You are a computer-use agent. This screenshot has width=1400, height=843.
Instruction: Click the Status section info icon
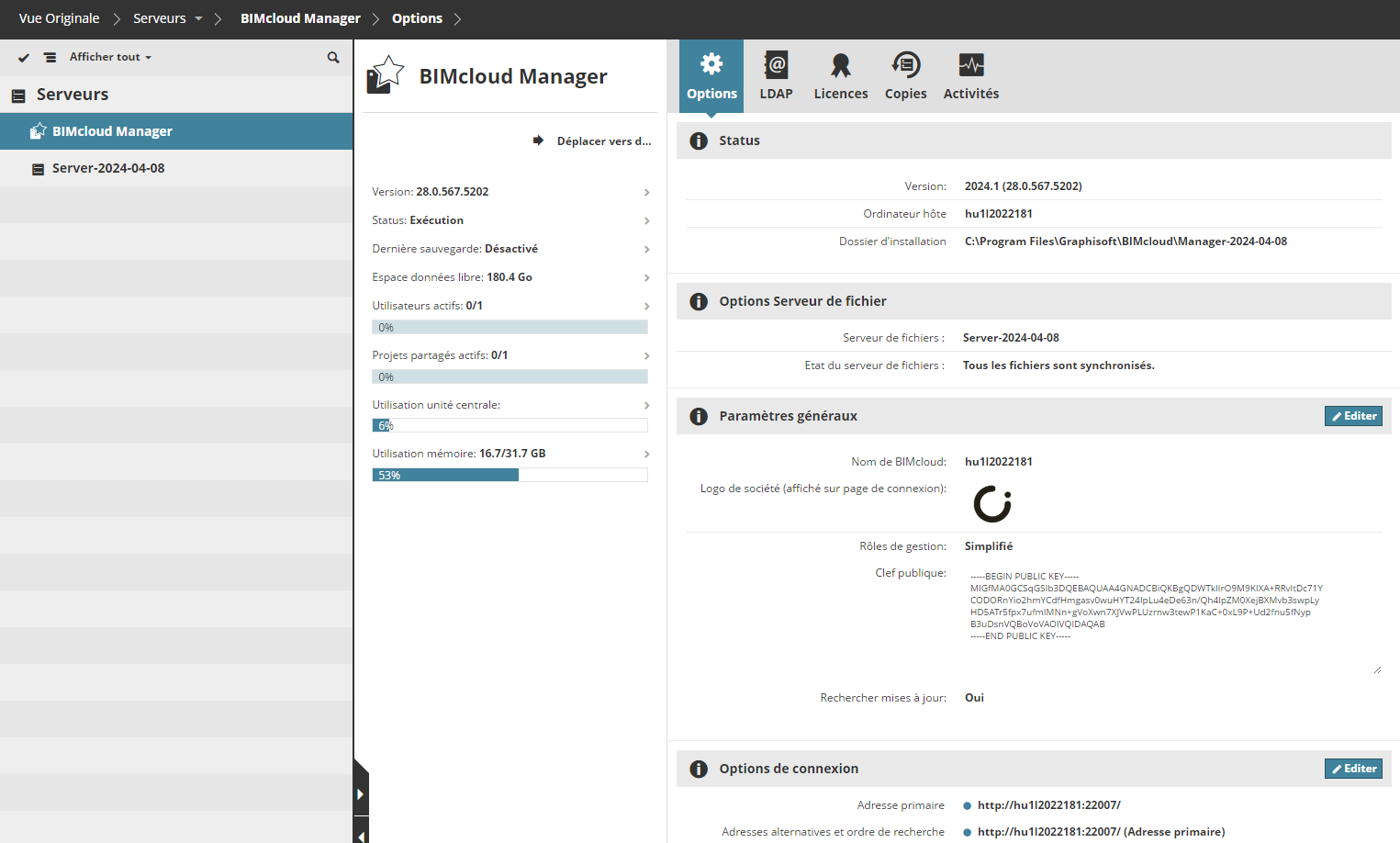tap(699, 140)
